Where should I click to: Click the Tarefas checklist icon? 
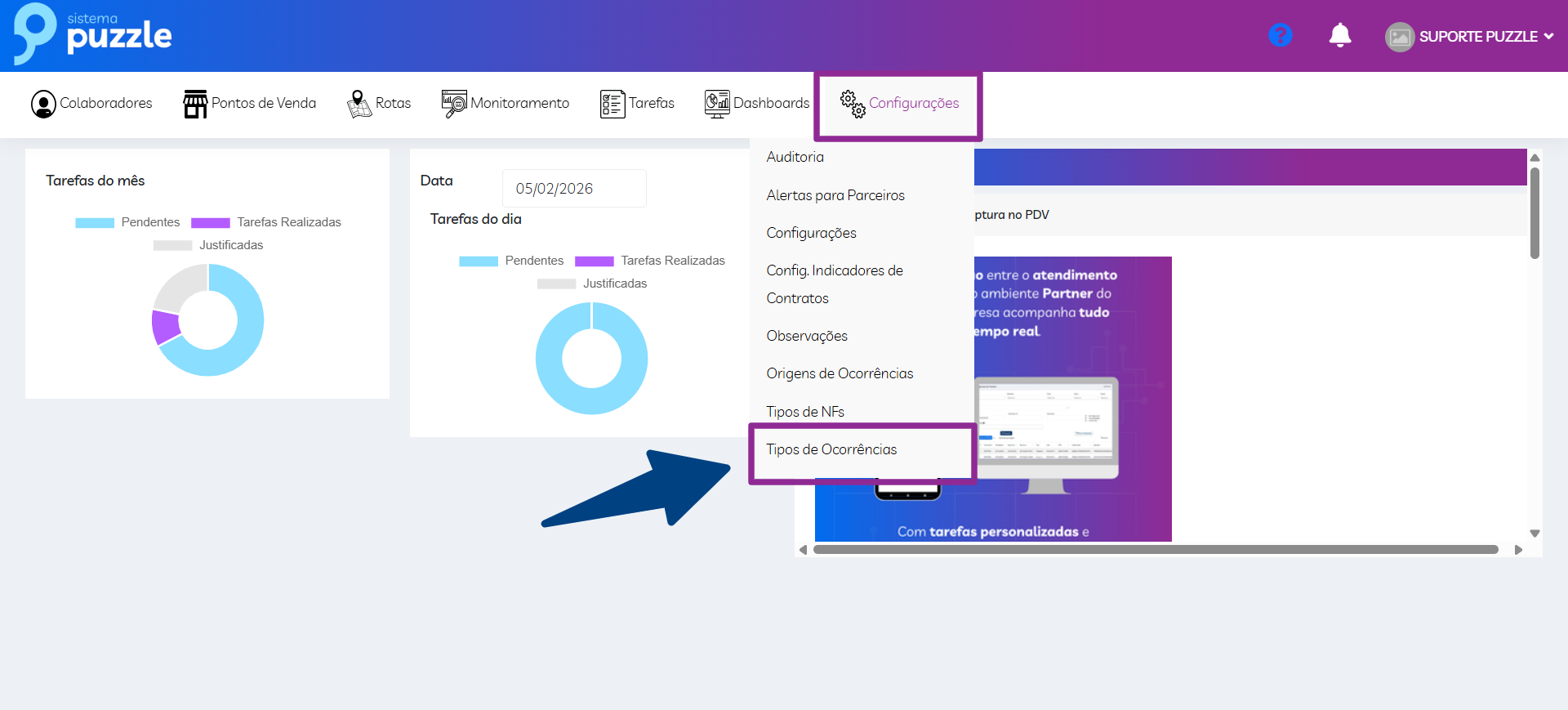pos(612,104)
